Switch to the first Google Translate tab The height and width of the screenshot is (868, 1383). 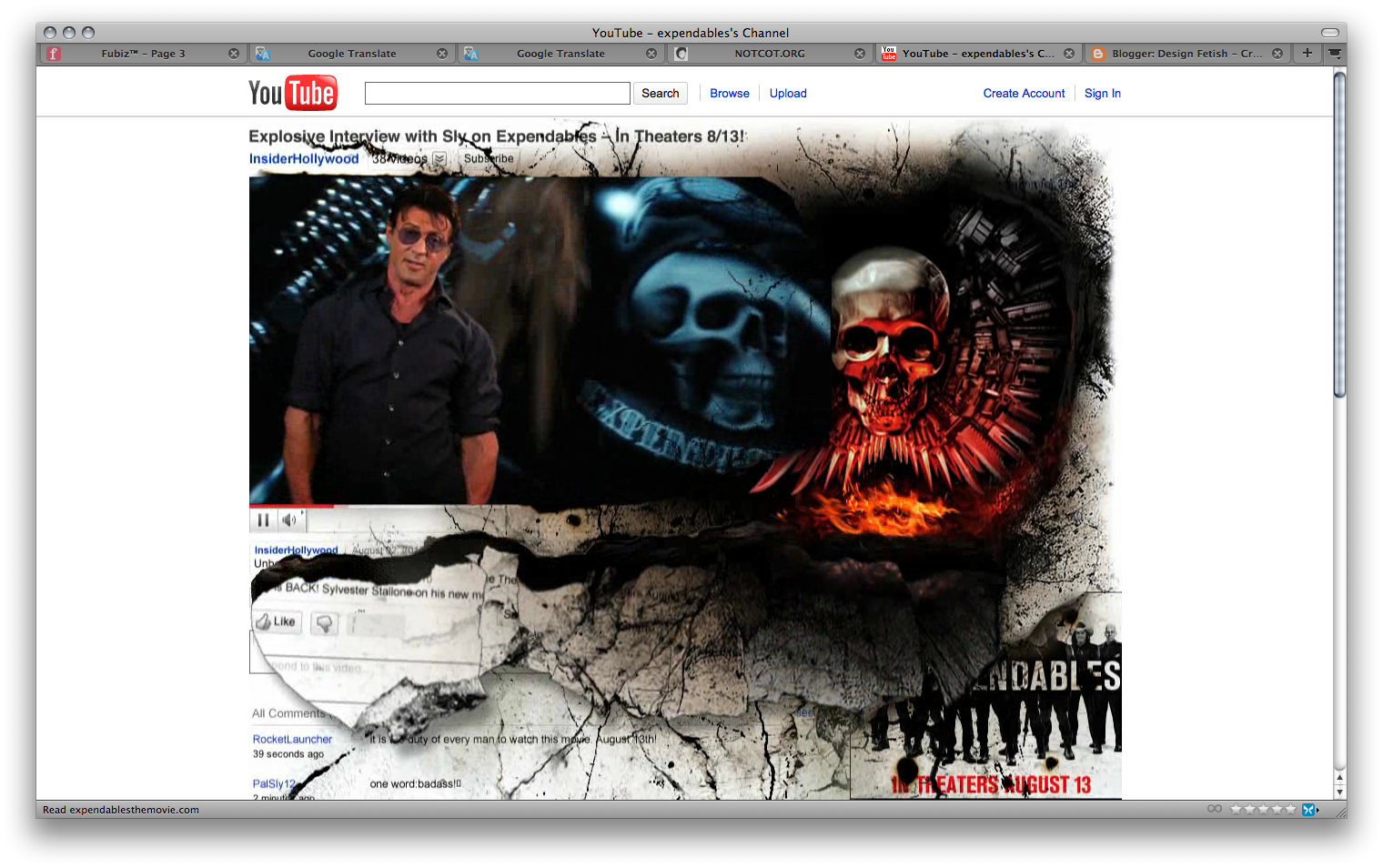(351, 54)
